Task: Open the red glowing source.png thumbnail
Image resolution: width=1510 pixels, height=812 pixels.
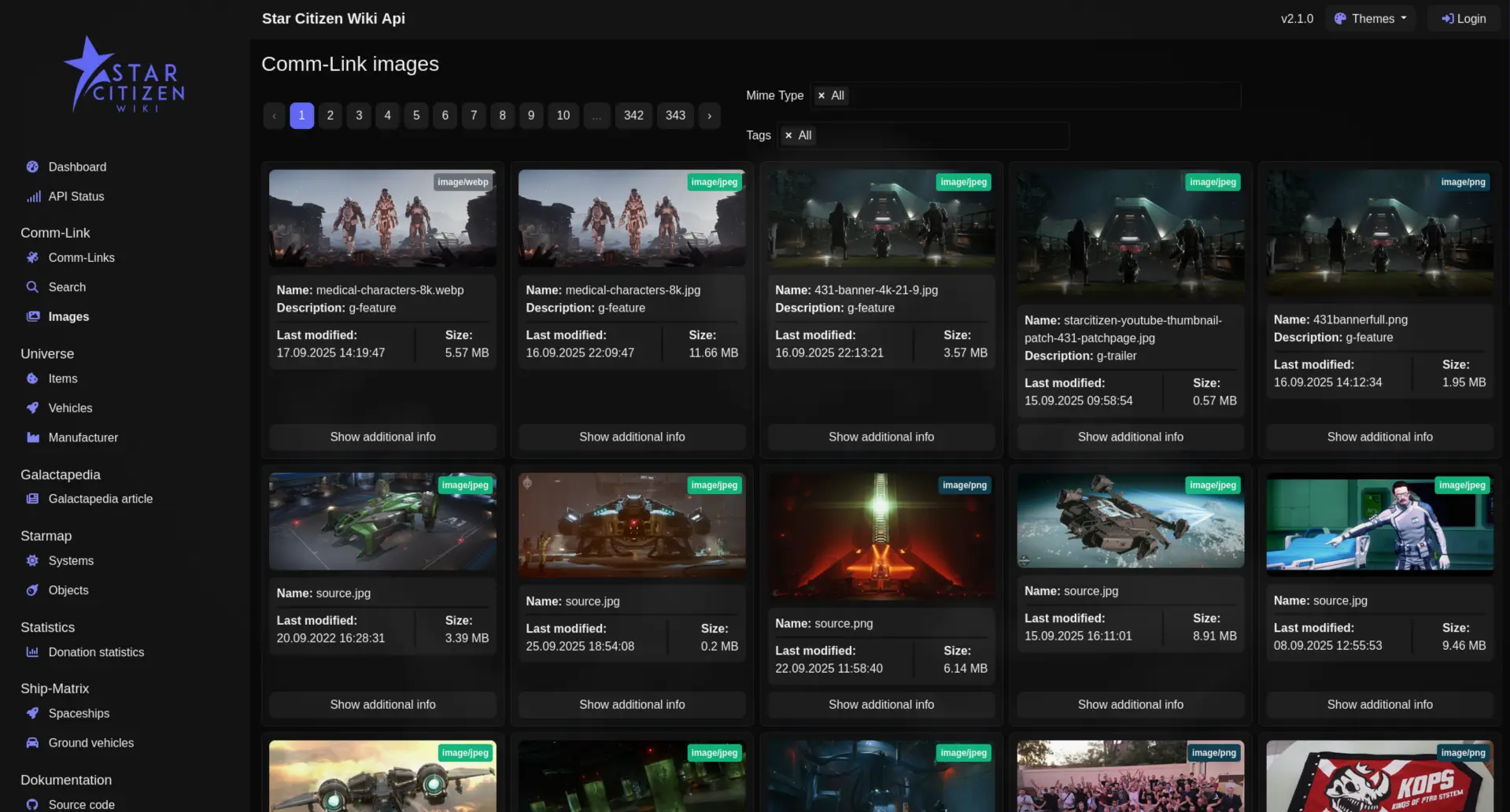Action: pyautogui.click(x=881, y=537)
